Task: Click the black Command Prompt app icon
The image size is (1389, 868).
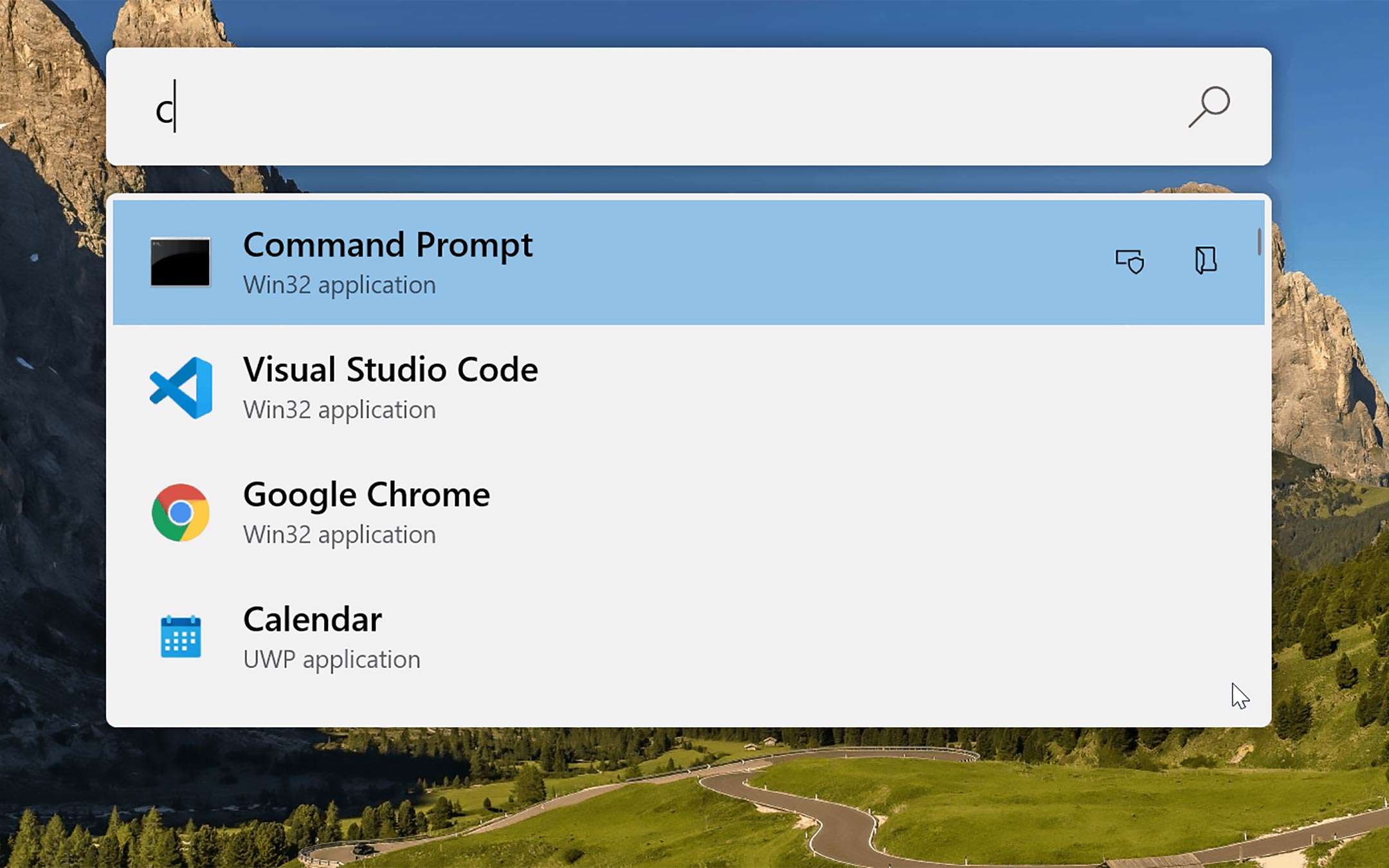Action: [180, 262]
